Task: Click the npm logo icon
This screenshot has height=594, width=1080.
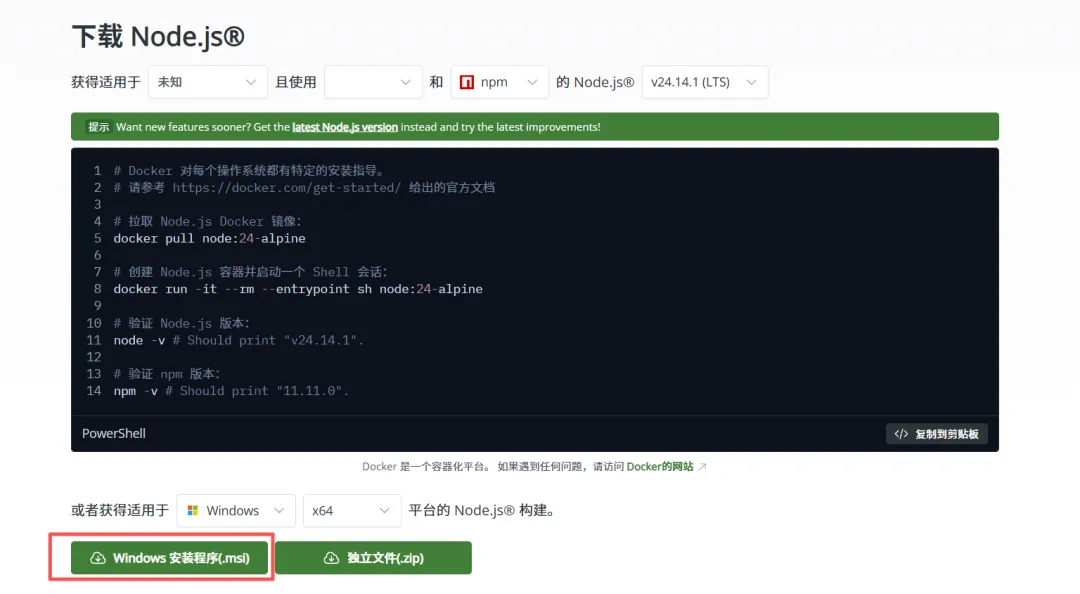Action: click(467, 82)
